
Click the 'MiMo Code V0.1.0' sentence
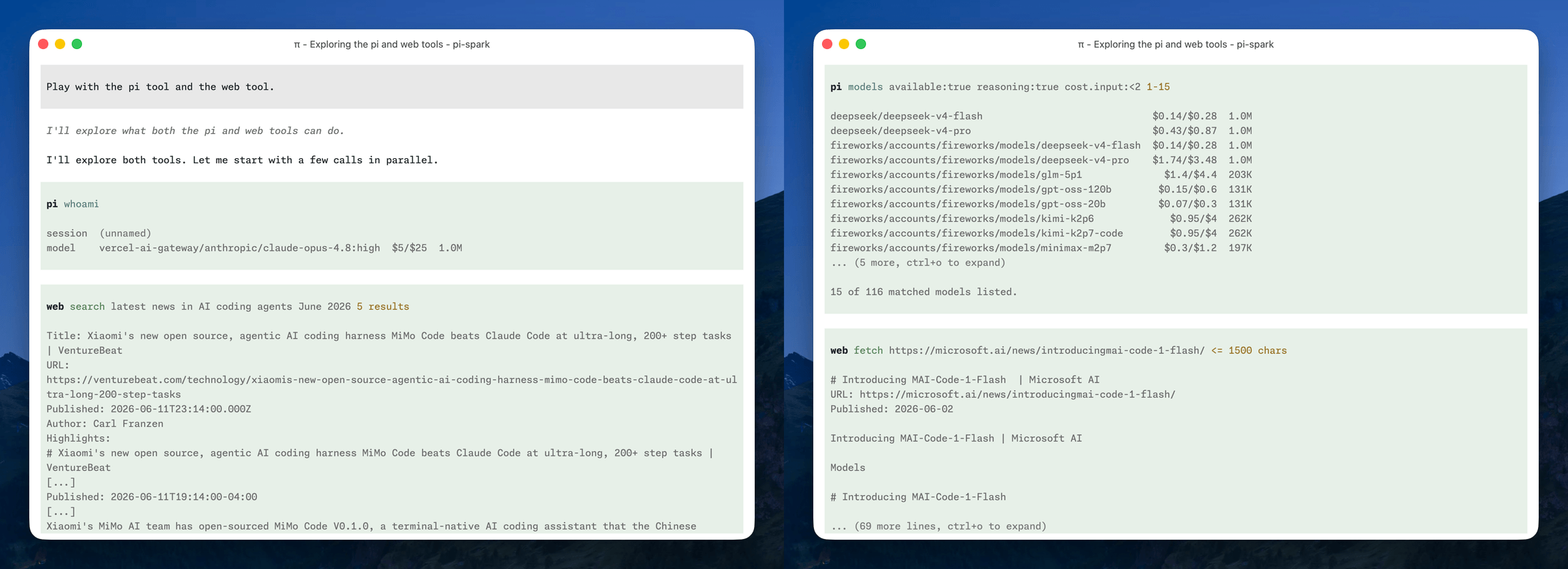(371, 526)
